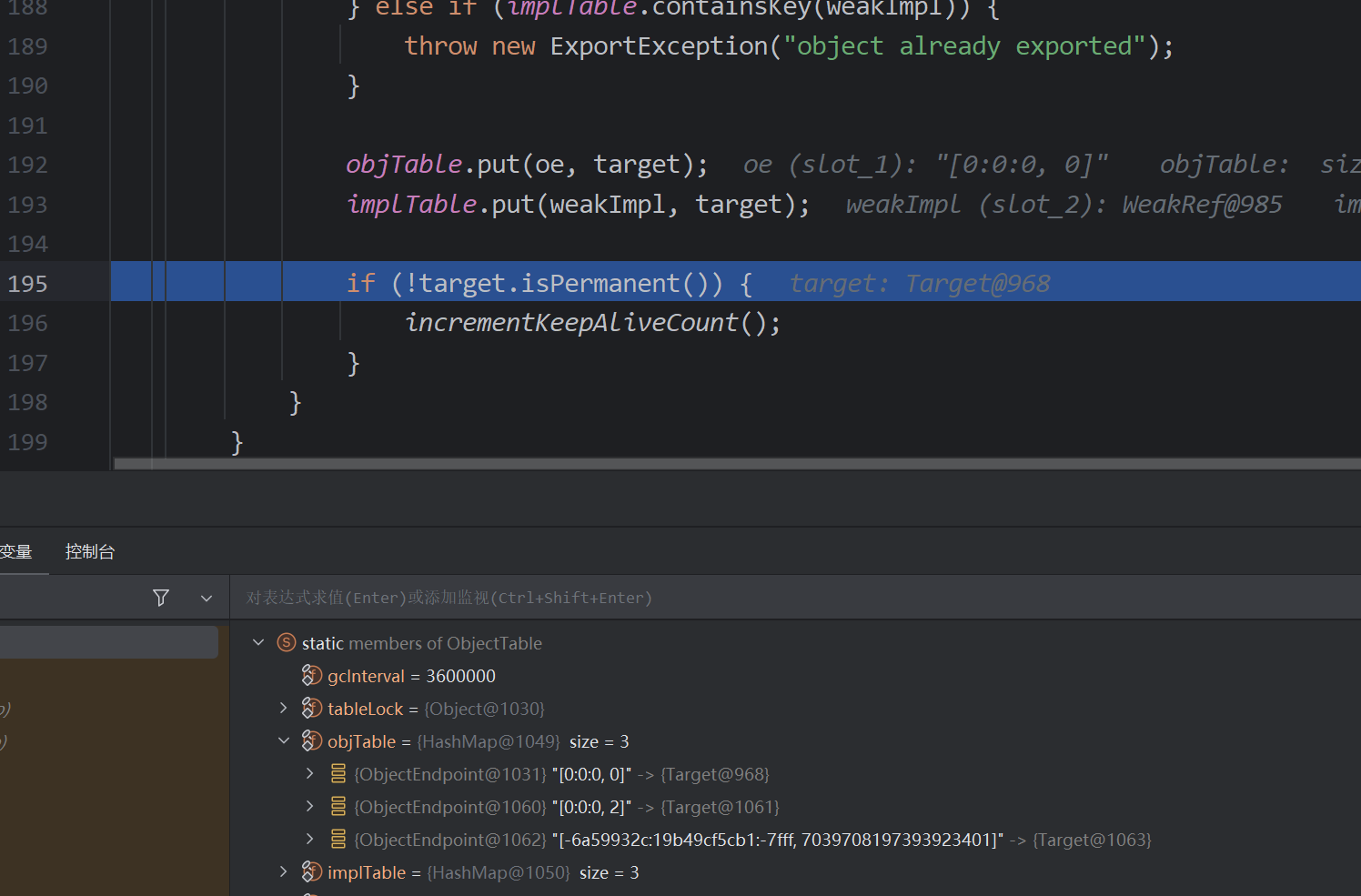The height and width of the screenshot is (896, 1361).
Task: Collapse the static members of ObjectTable node
Action: pos(258,643)
